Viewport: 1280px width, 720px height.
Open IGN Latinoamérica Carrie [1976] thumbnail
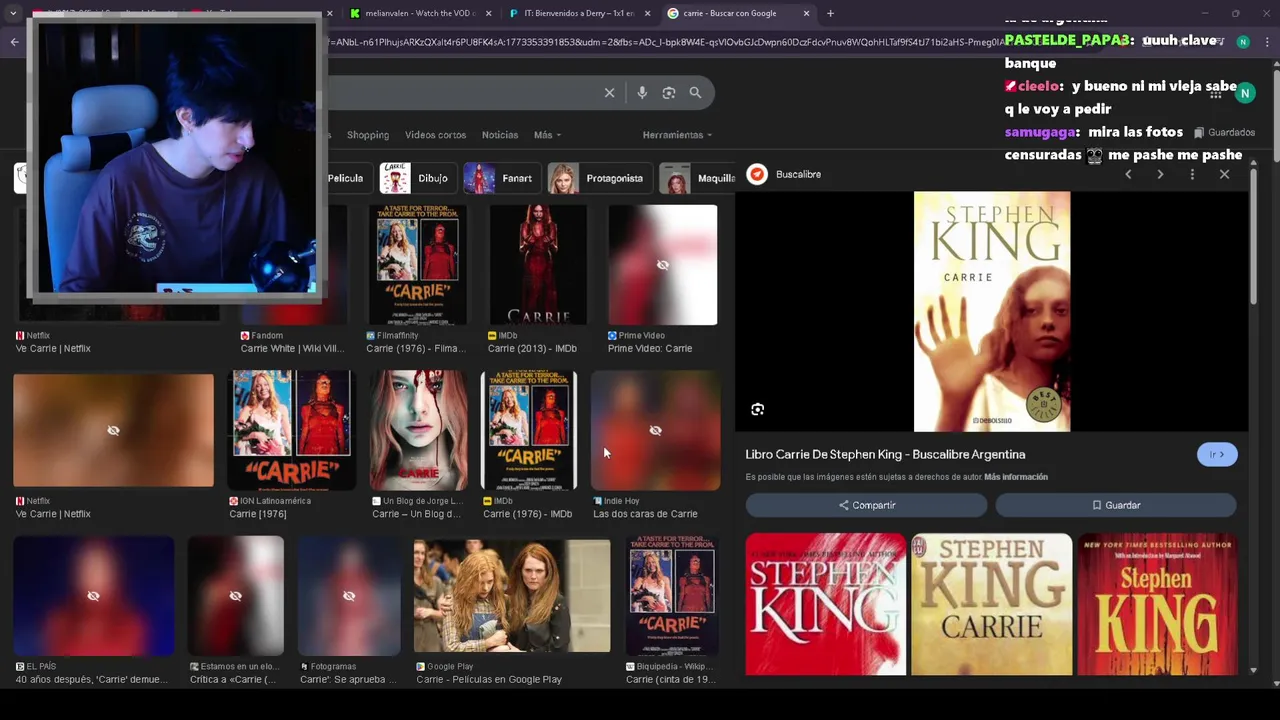click(x=292, y=430)
